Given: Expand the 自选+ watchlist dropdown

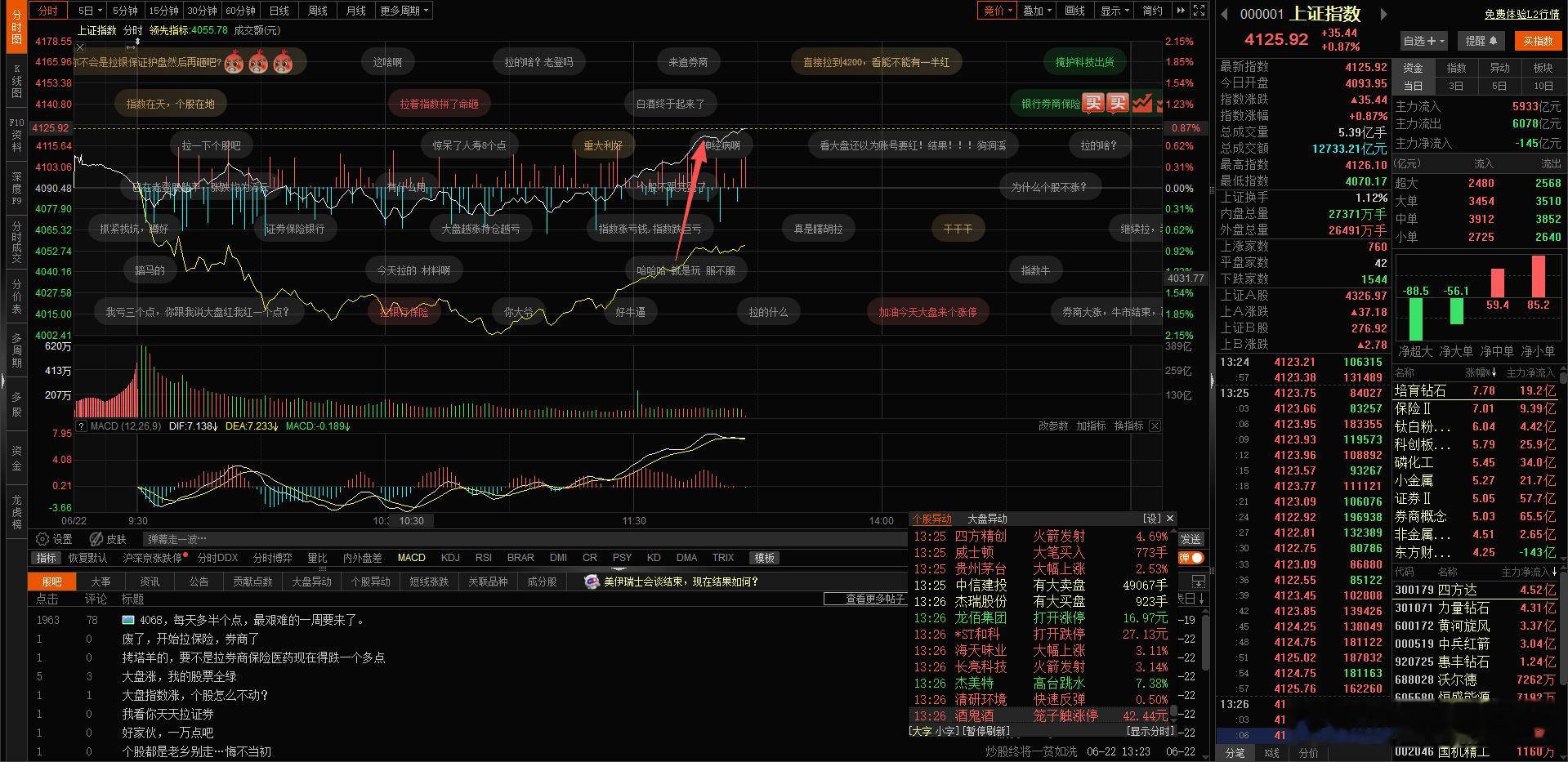Looking at the screenshot, I should click(1423, 41).
